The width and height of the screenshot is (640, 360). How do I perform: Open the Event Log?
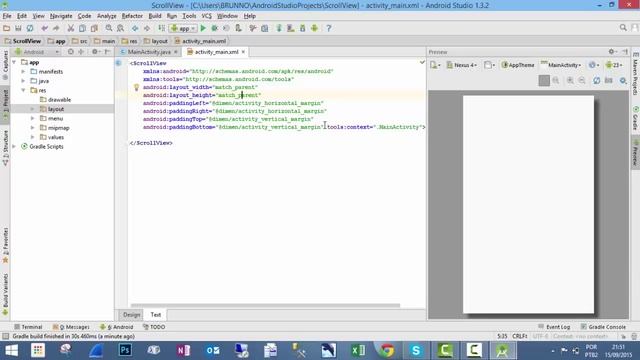(554, 327)
